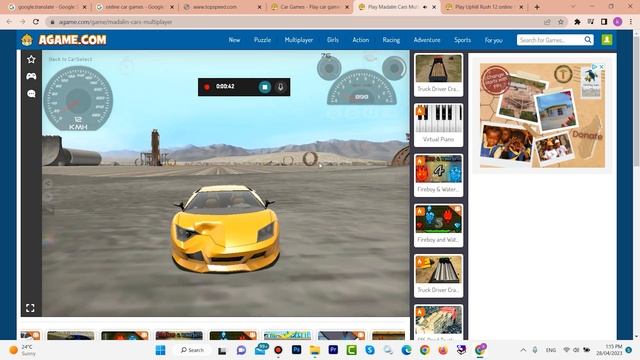The width and height of the screenshot is (640, 360).
Task: Go back to previous page
Action: coord(9,22)
